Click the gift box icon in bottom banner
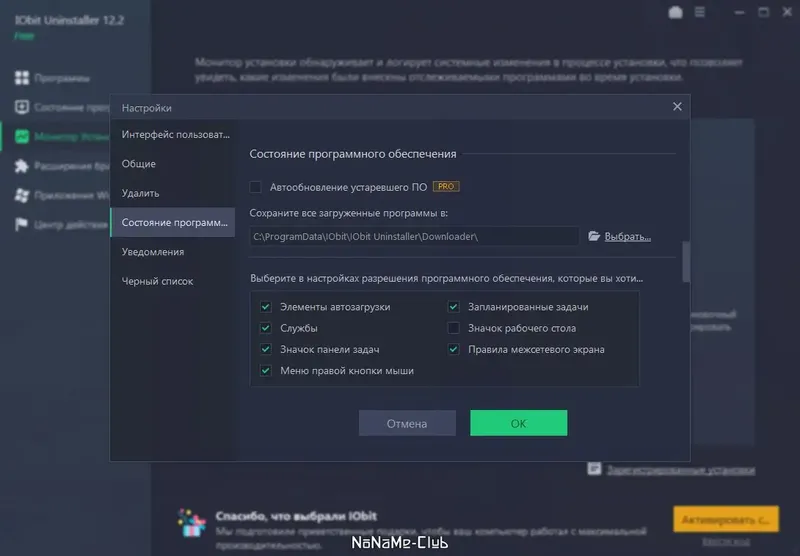This screenshot has width=800, height=556. (x=191, y=523)
